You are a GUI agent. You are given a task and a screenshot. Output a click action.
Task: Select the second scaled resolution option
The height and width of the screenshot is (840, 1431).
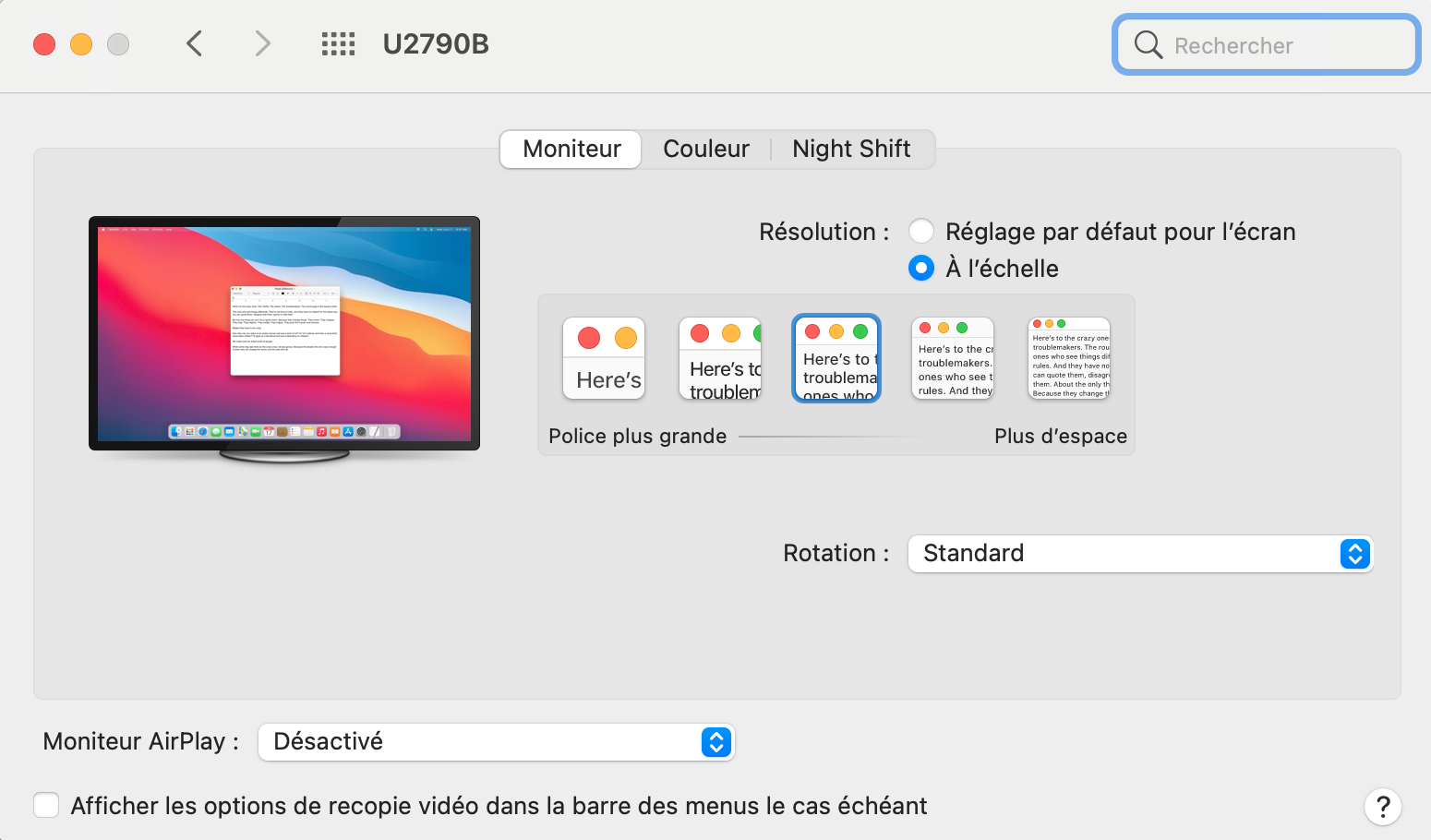tap(720, 358)
